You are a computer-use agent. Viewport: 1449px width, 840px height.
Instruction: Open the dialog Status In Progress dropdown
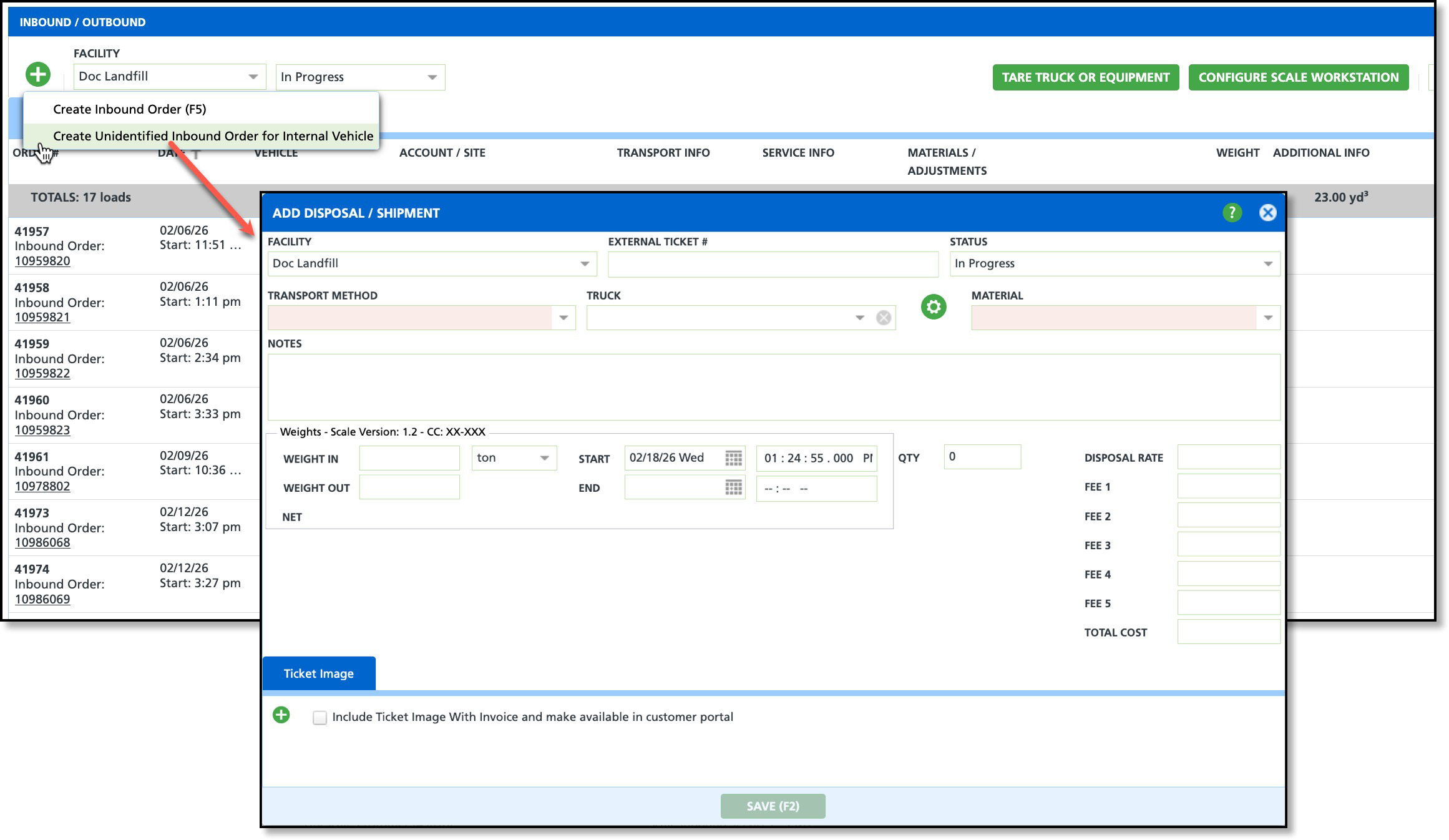1267,264
